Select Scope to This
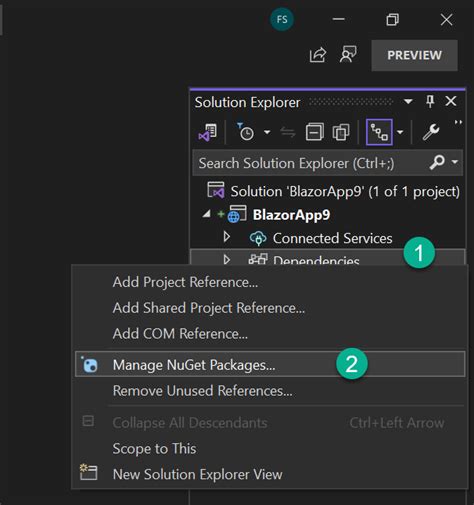 [270, 449]
